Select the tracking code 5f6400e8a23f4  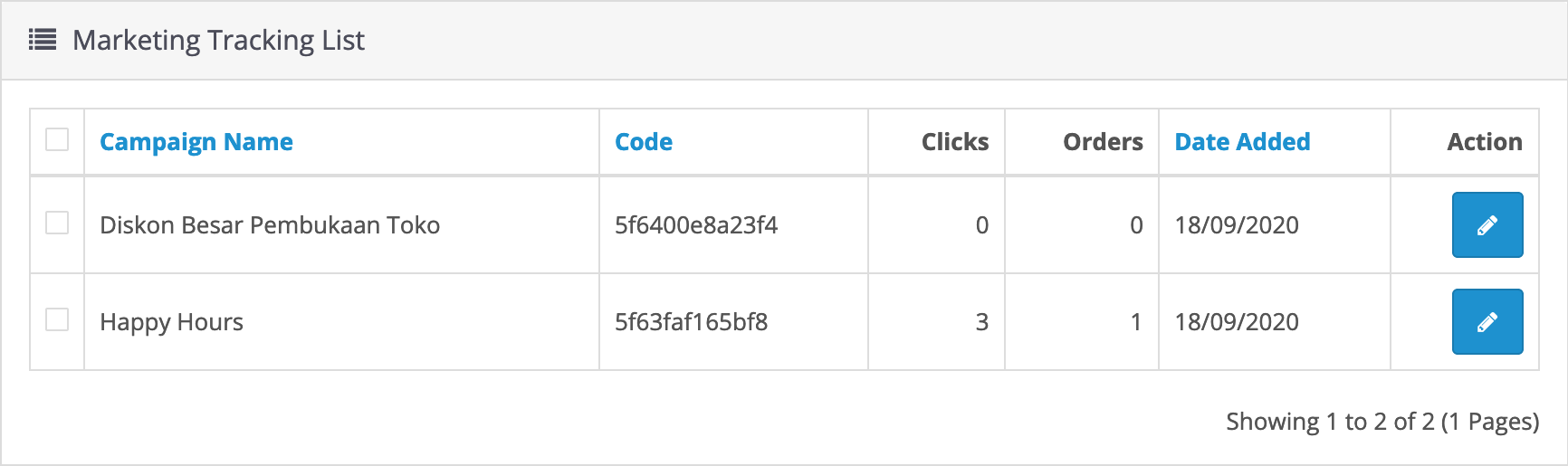(696, 225)
